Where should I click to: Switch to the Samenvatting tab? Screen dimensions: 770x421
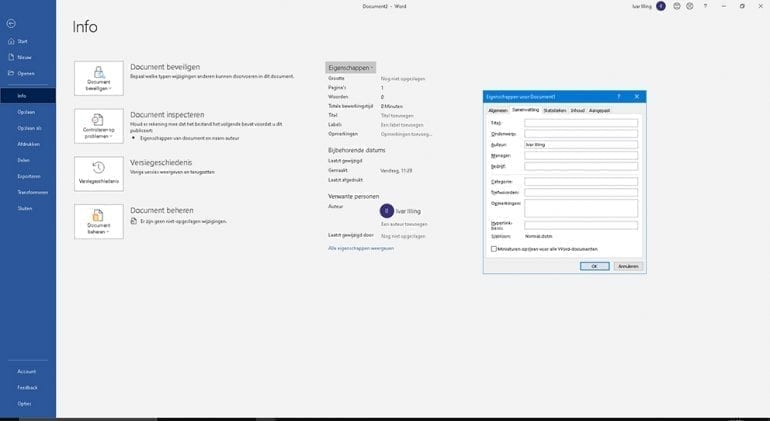pos(525,110)
